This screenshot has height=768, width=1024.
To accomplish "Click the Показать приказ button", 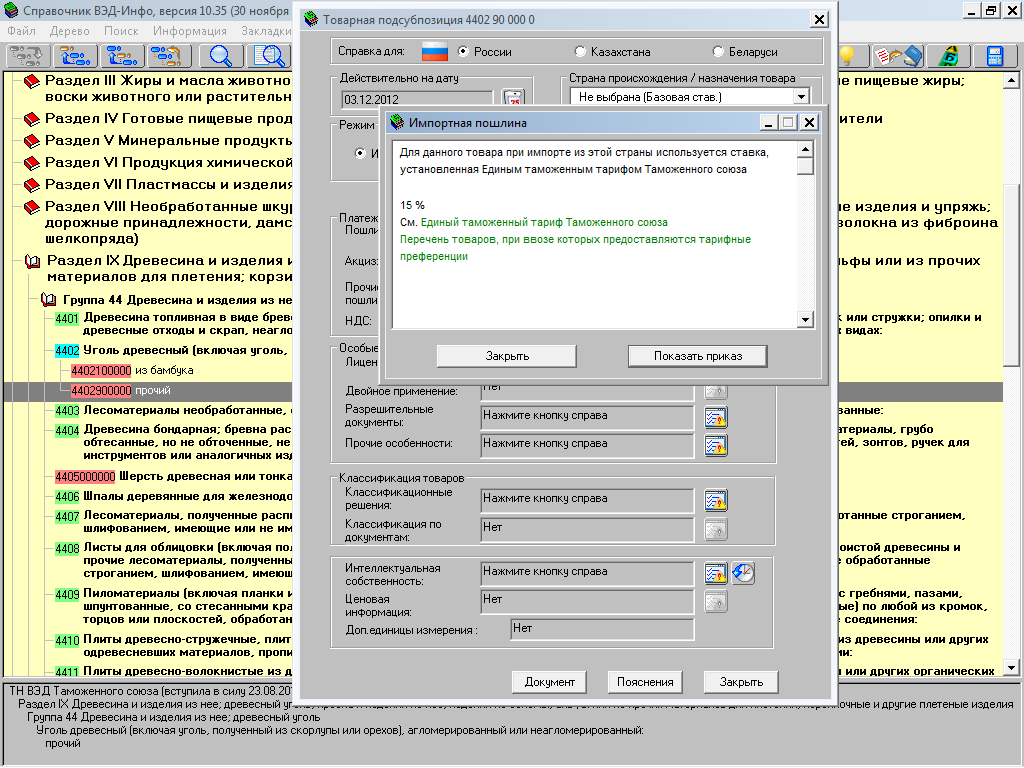I will [697, 357].
